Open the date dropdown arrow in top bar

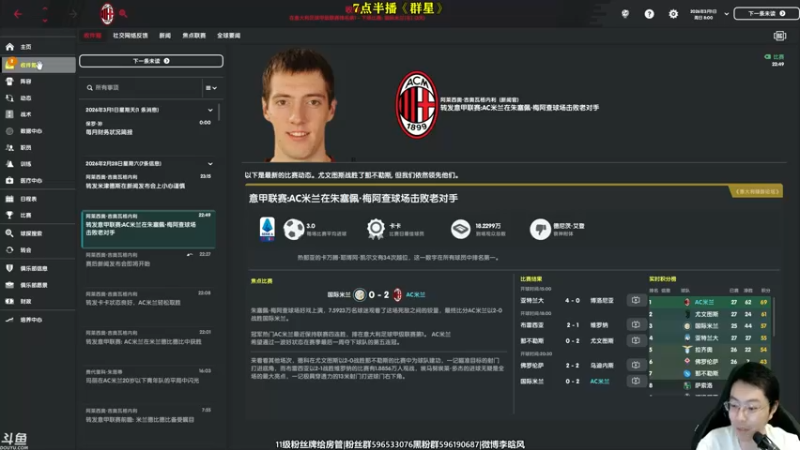727,14
